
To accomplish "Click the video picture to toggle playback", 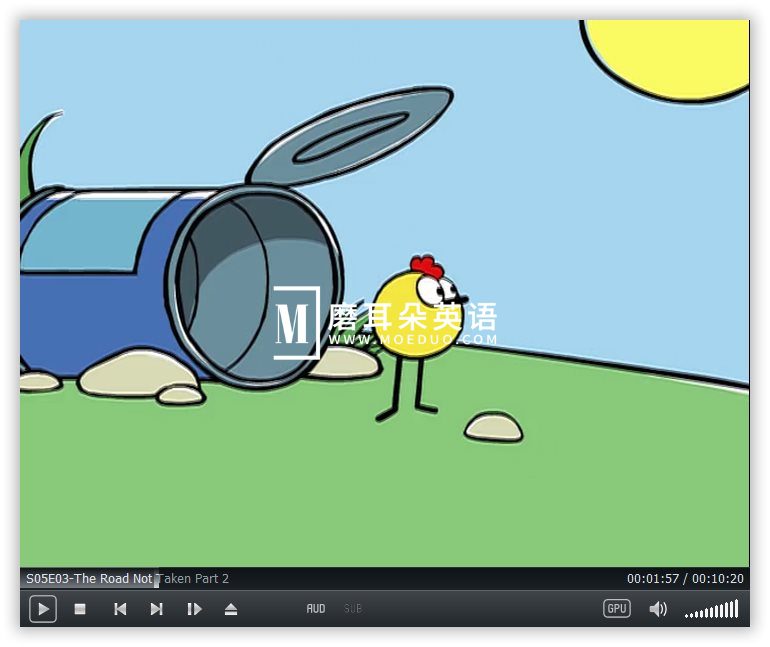I will pyautogui.click(x=385, y=294).
